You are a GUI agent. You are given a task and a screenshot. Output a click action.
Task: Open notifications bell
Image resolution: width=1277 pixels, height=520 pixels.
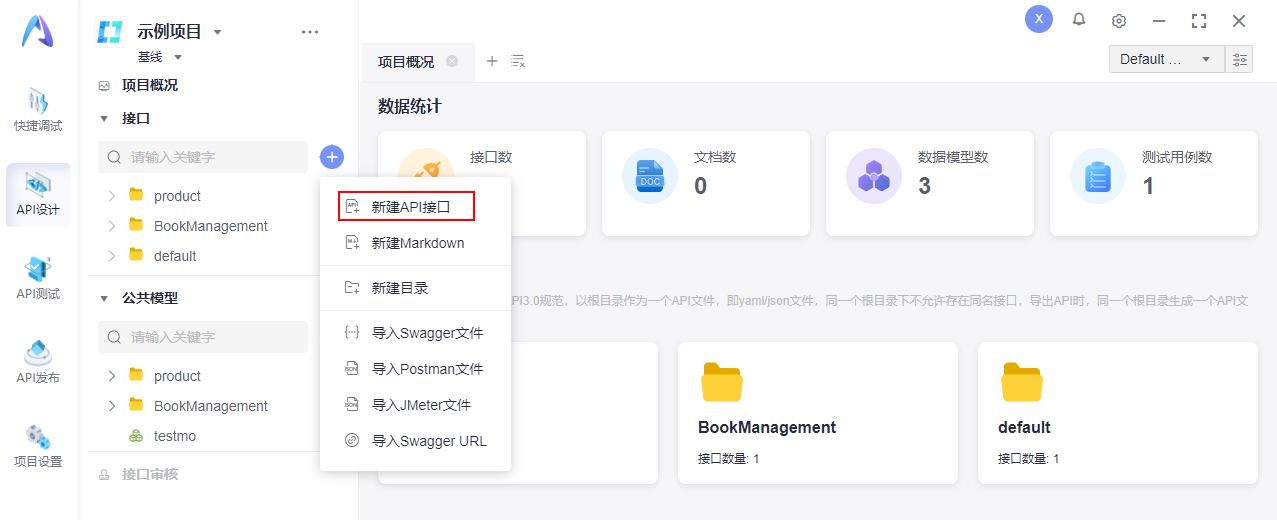[x=1079, y=19]
